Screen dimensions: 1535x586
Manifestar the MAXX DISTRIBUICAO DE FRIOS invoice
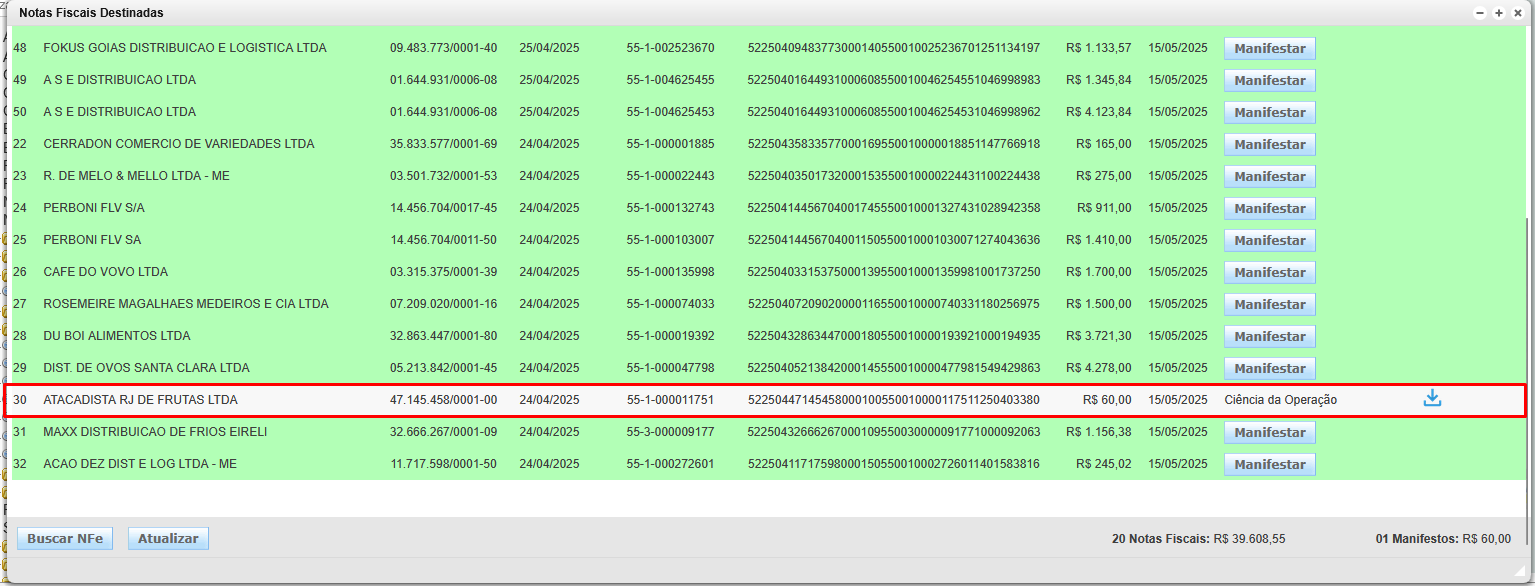click(1269, 432)
